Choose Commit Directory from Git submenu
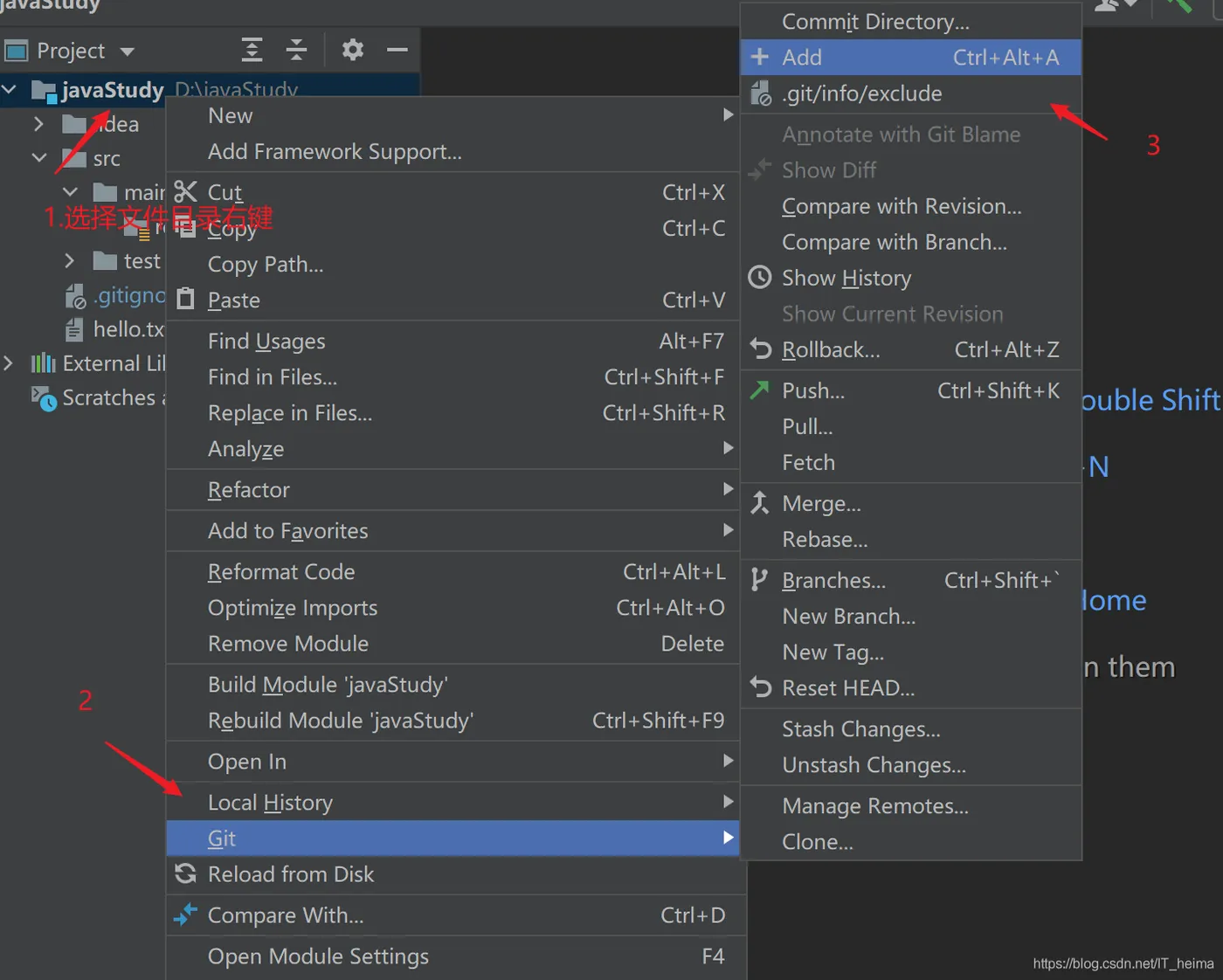This screenshot has height=980, width=1223. click(x=874, y=22)
